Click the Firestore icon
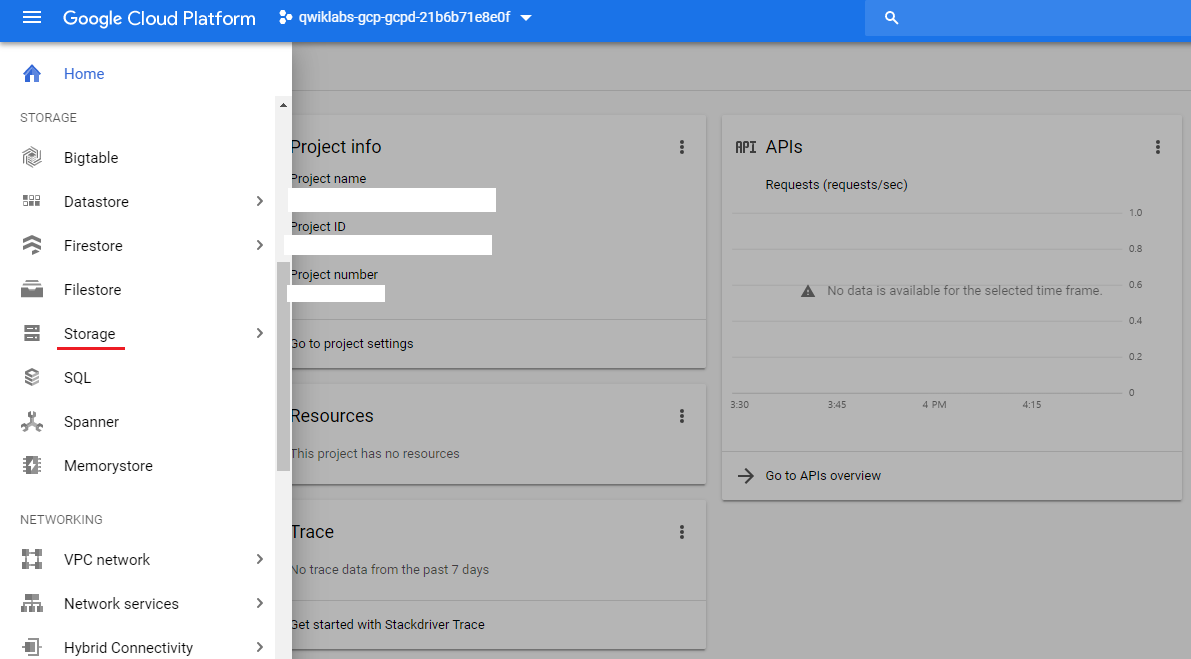The image size is (1191, 659). pos(32,245)
